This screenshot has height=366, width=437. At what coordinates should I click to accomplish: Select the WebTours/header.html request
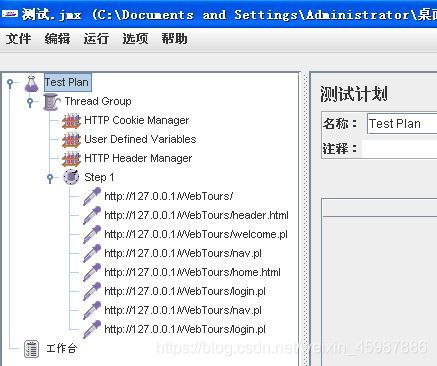(196, 215)
